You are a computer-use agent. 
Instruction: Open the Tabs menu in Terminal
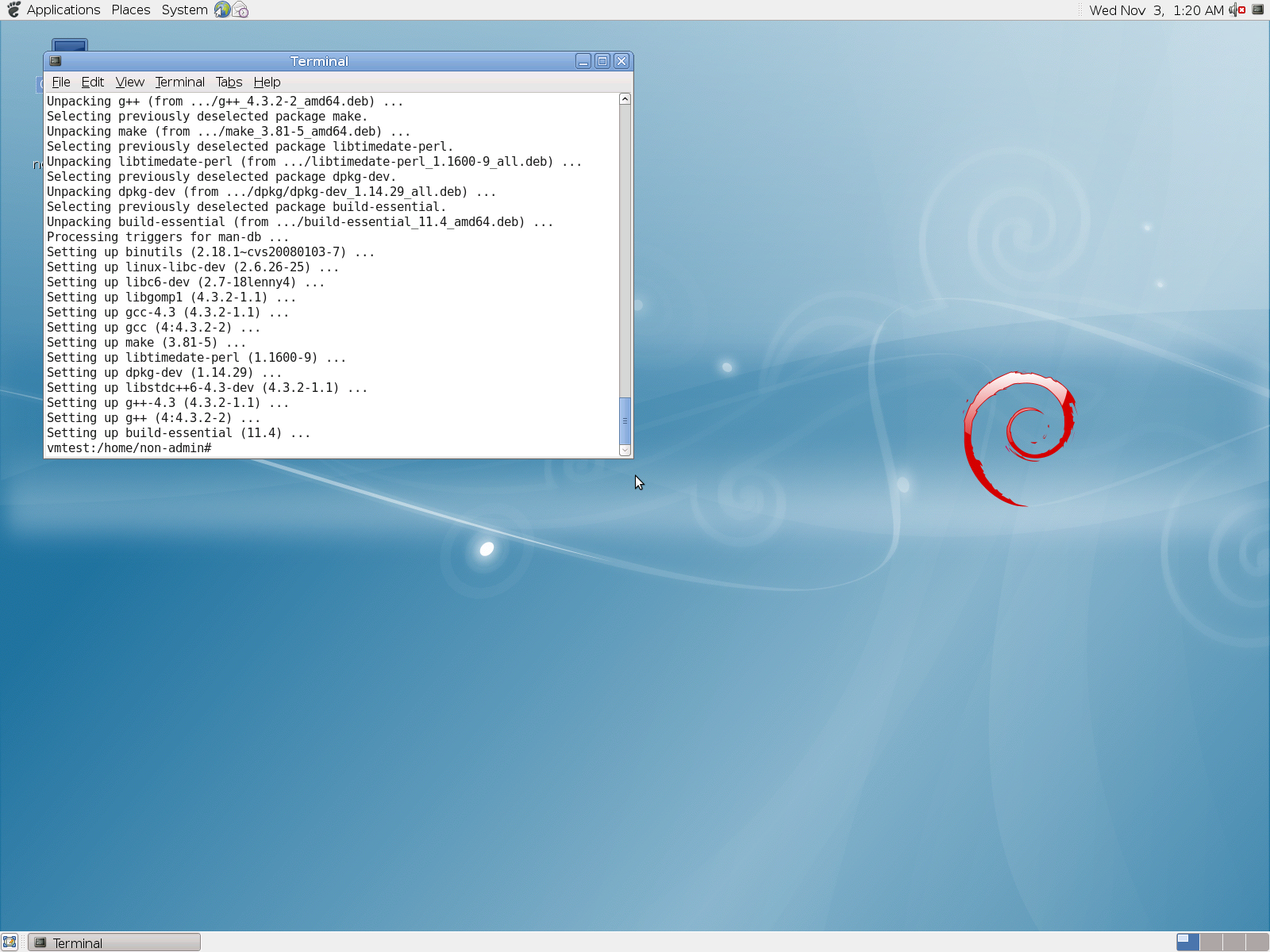pyautogui.click(x=229, y=82)
